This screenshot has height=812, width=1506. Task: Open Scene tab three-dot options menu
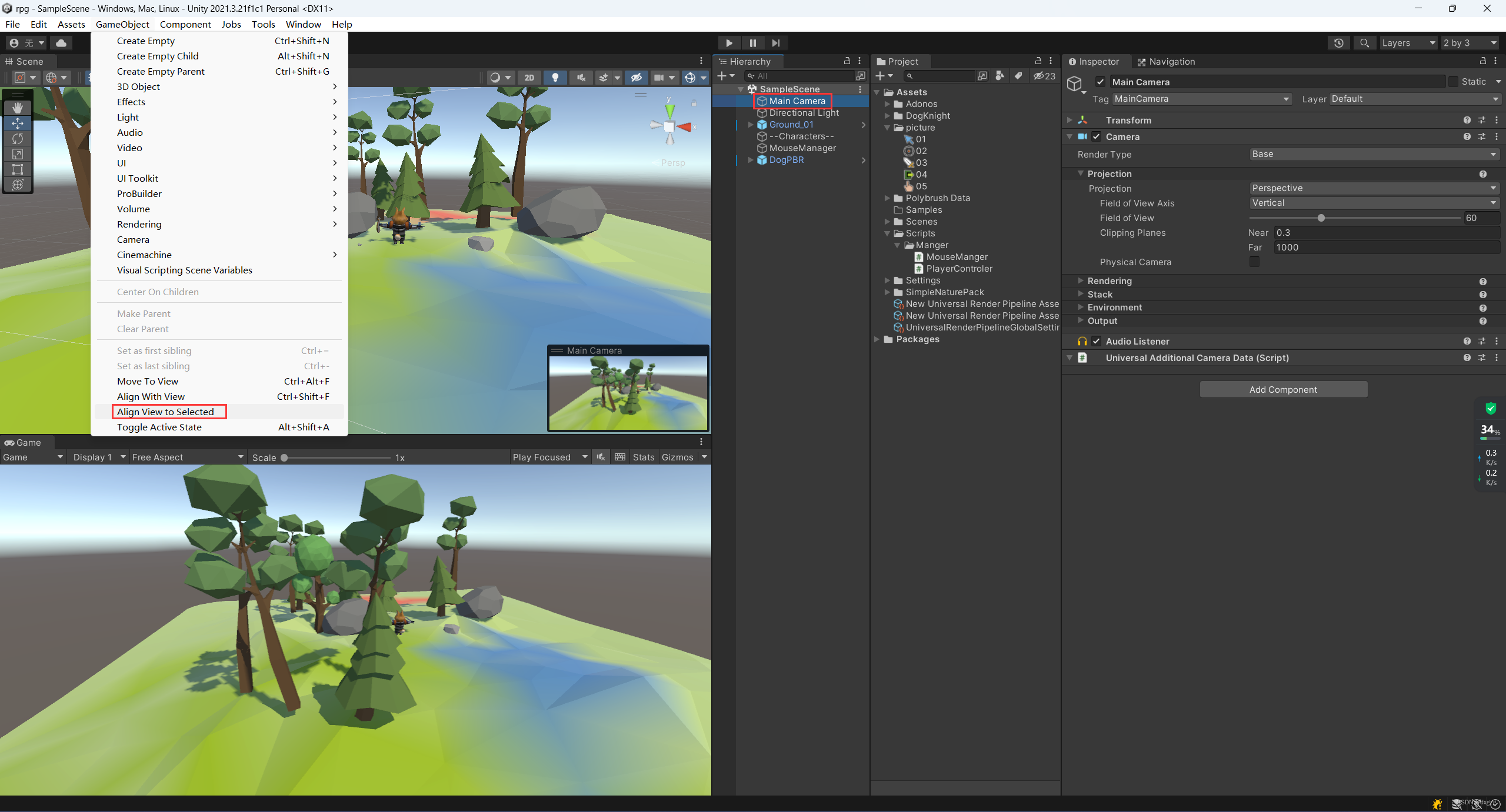pos(701,61)
